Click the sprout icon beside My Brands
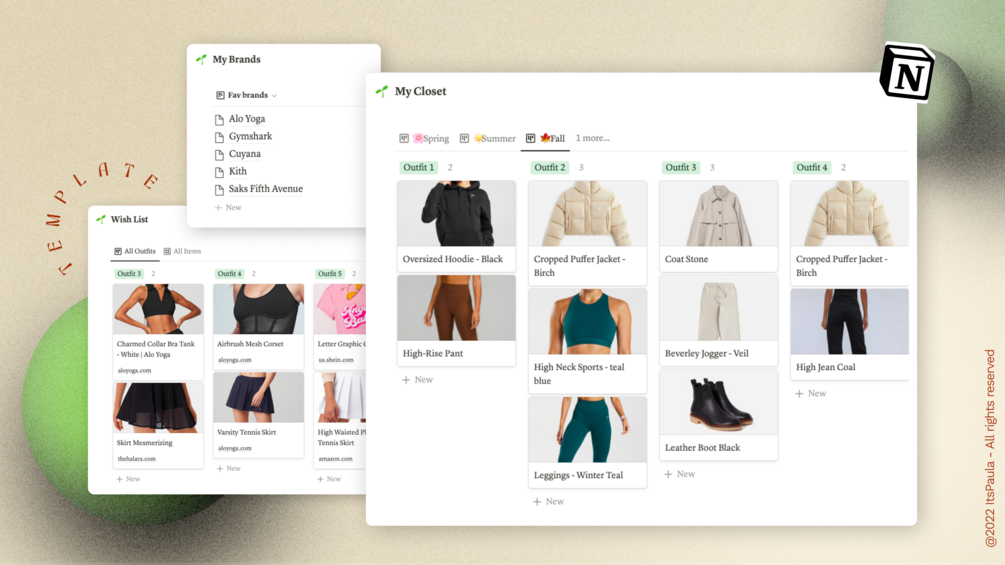This screenshot has width=1005, height=565. point(201,59)
